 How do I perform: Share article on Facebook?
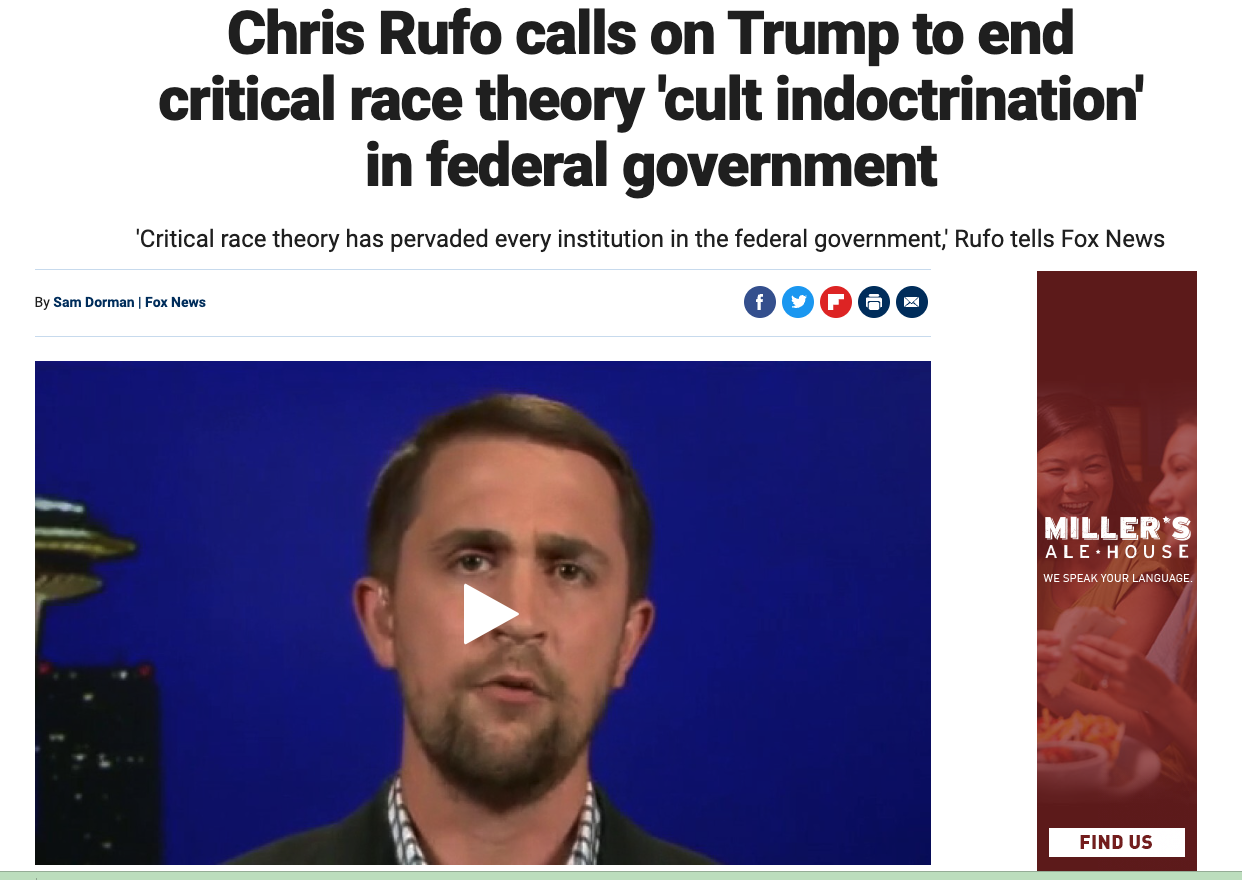pos(759,302)
